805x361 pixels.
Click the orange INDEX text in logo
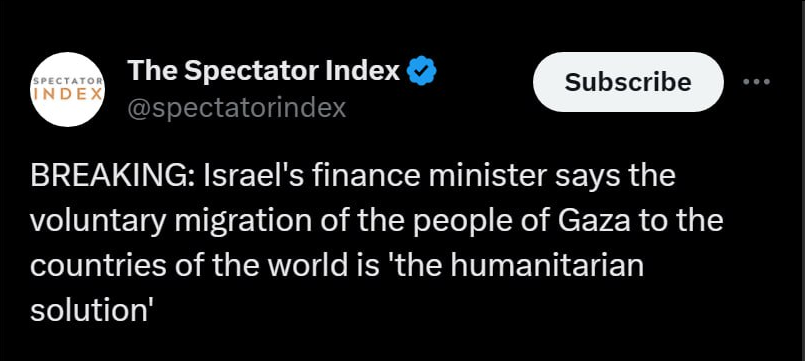(x=68, y=94)
